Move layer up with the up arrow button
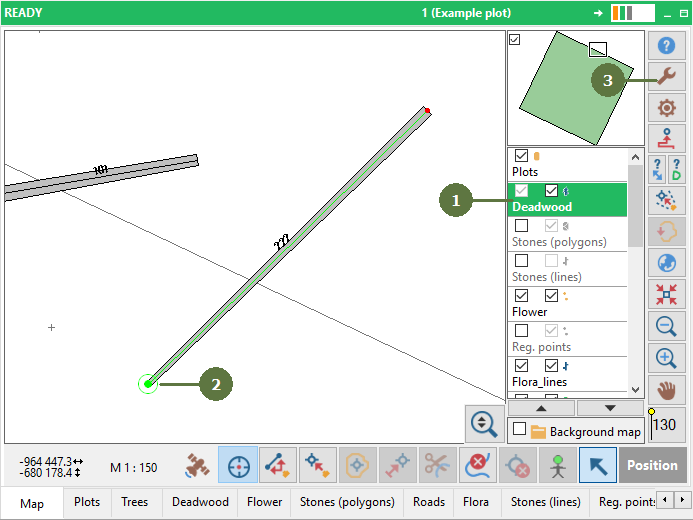This screenshot has width=693, height=520. 541,408
